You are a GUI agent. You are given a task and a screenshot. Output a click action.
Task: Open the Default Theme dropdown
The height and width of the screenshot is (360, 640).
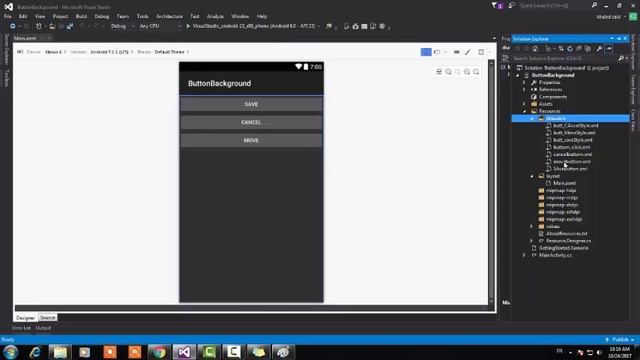pos(171,52)
